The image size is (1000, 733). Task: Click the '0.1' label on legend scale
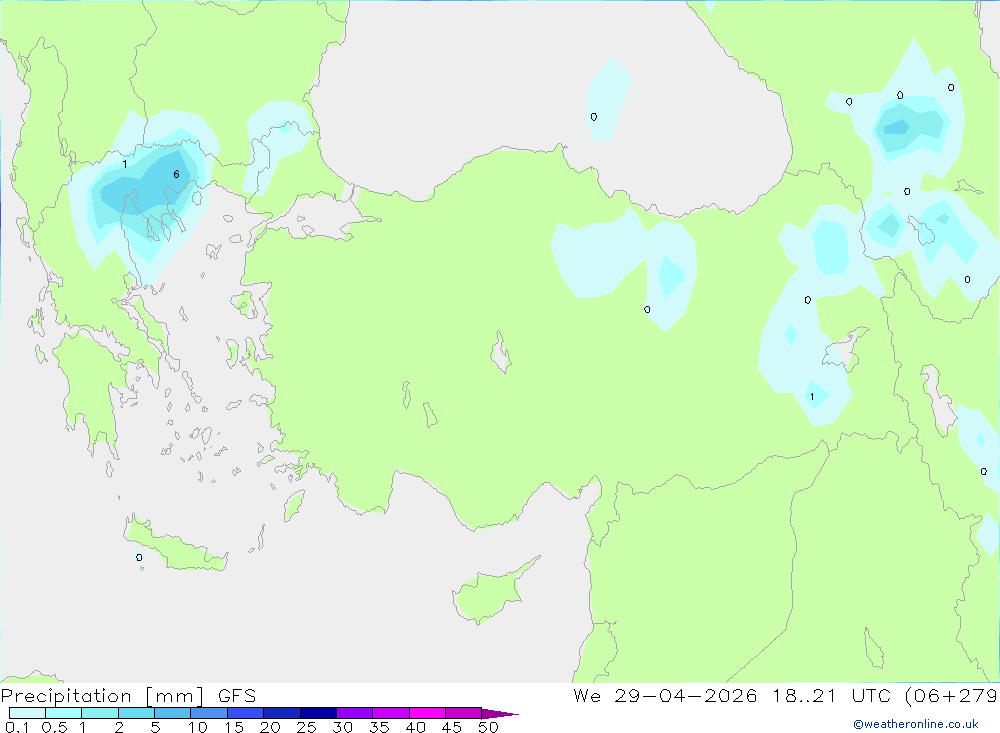[x=17, y=727]
